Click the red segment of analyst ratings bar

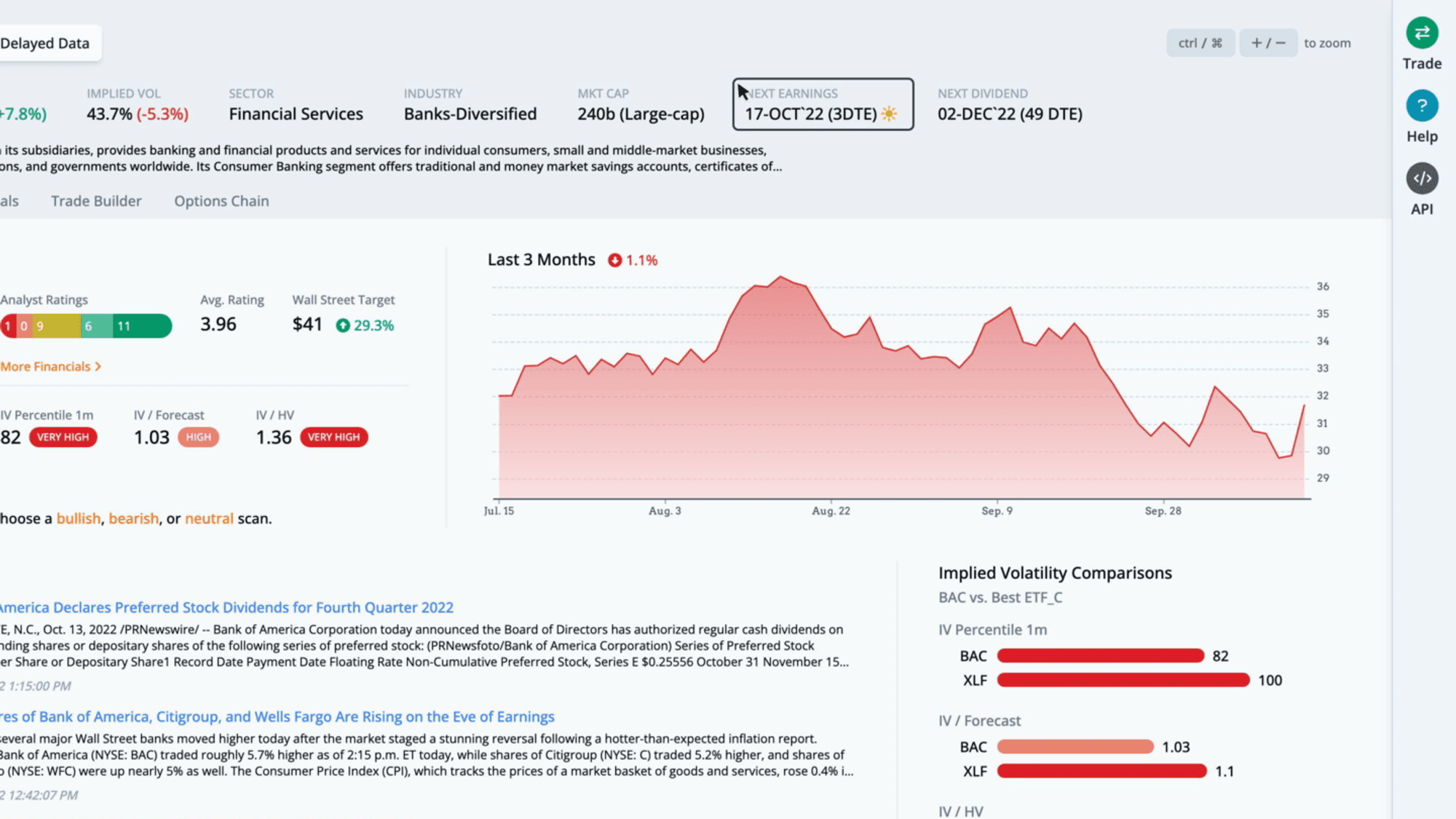(x=8, y=326)
